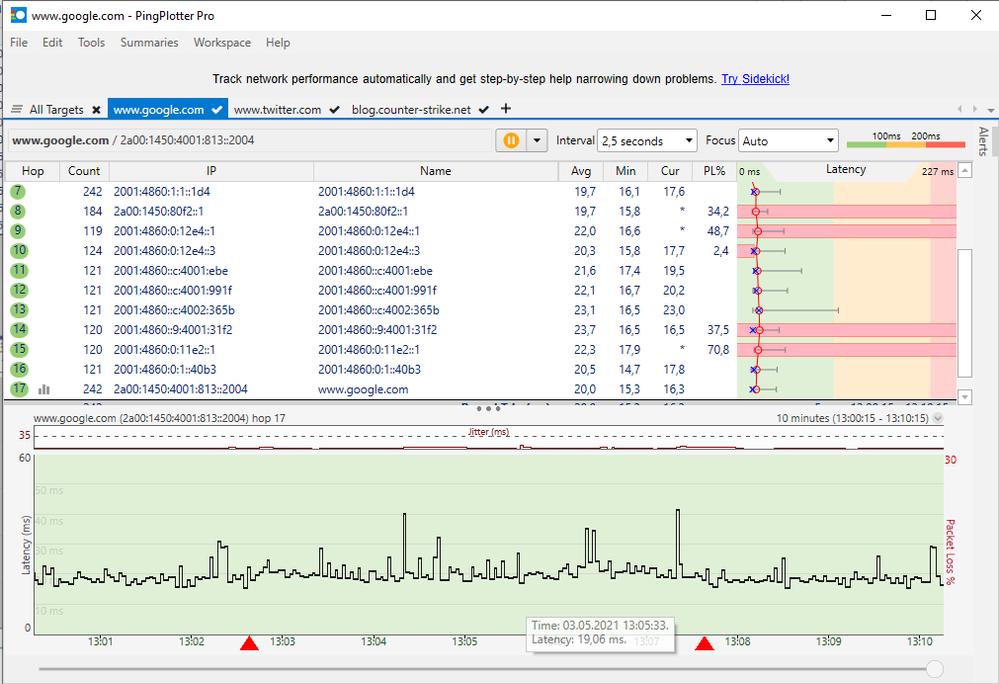
Task: Click the red marker near 13:08
Action: tap(704, 643)
